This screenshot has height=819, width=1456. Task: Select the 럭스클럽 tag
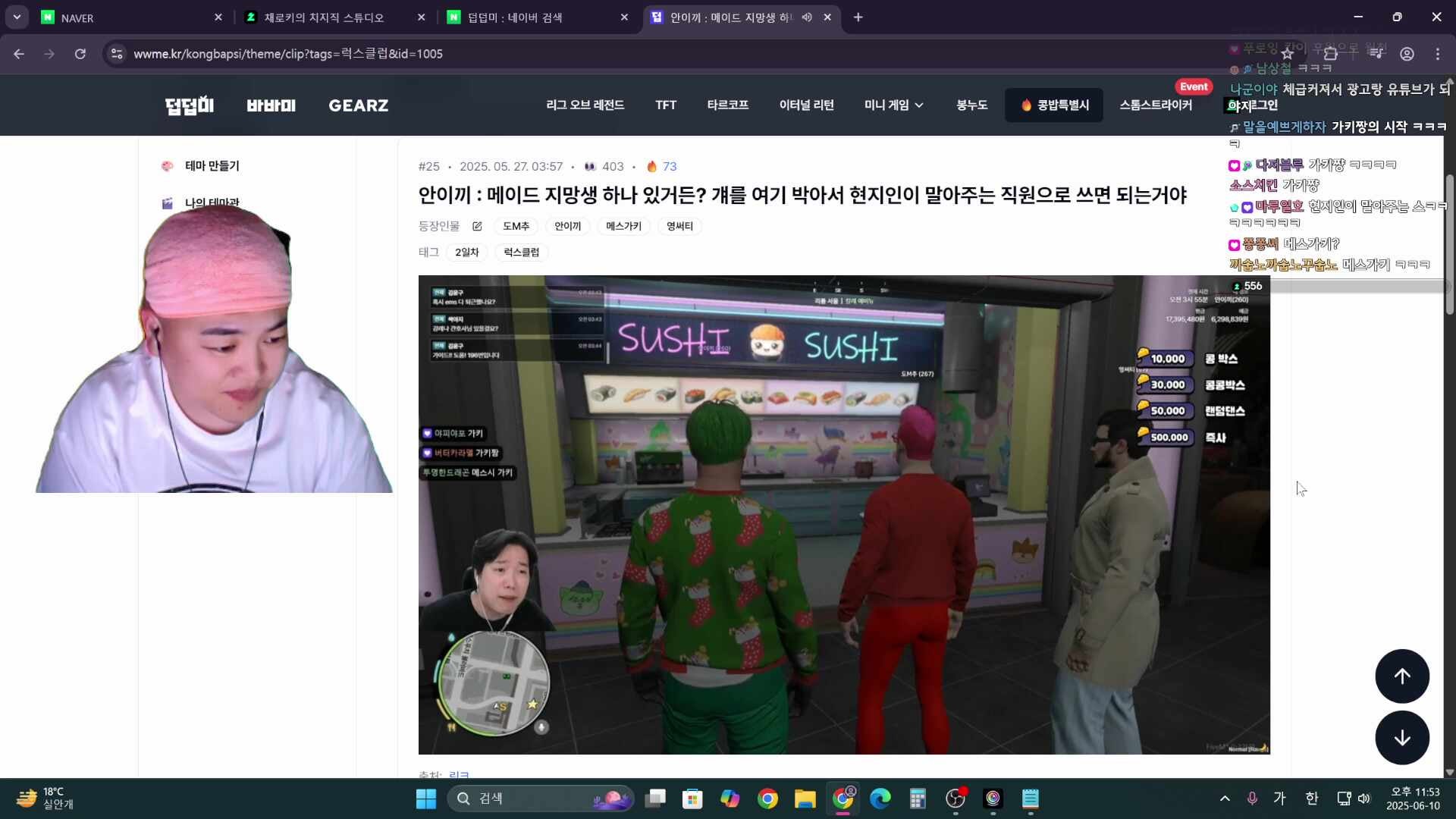pyautogui.click(x=522, y=252)
